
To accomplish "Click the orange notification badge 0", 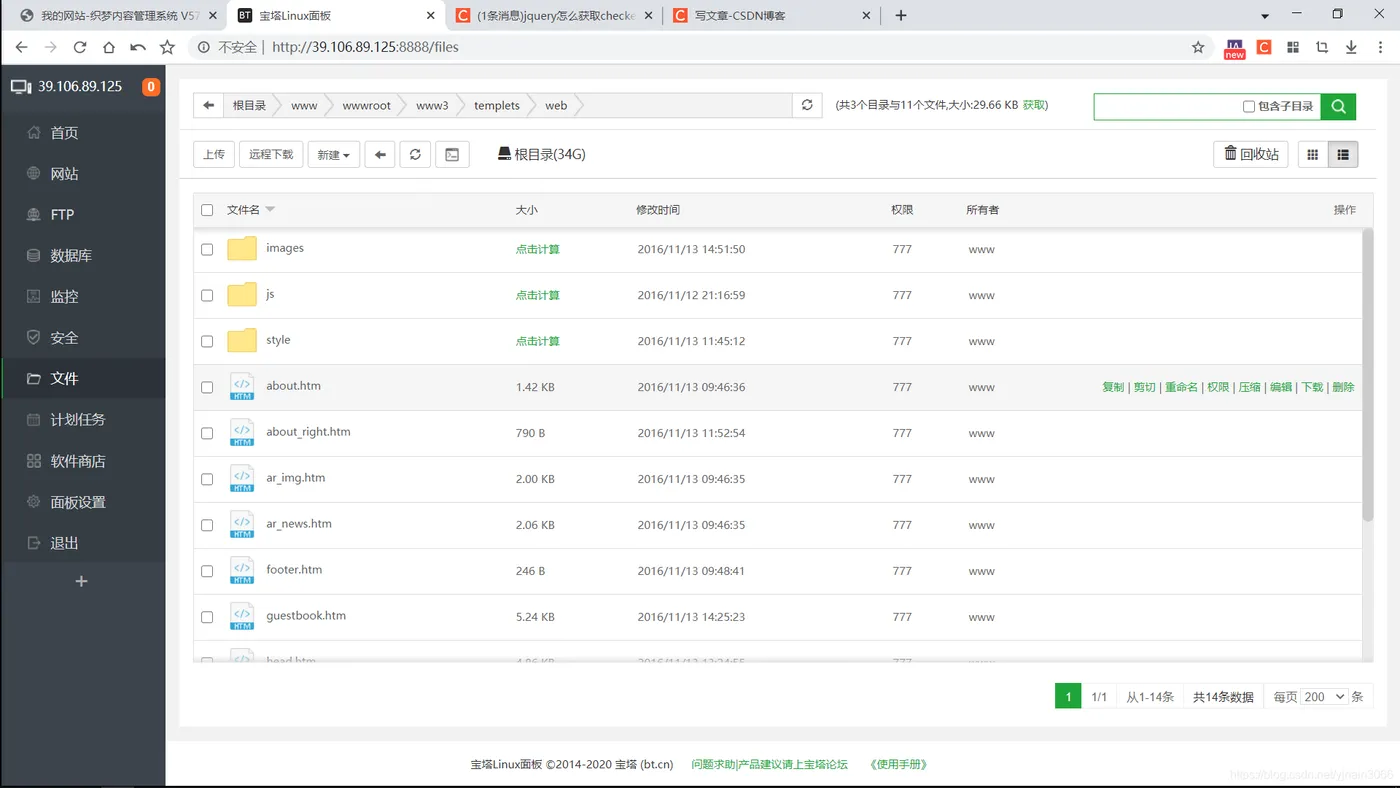I will click(x=151, y=87).
